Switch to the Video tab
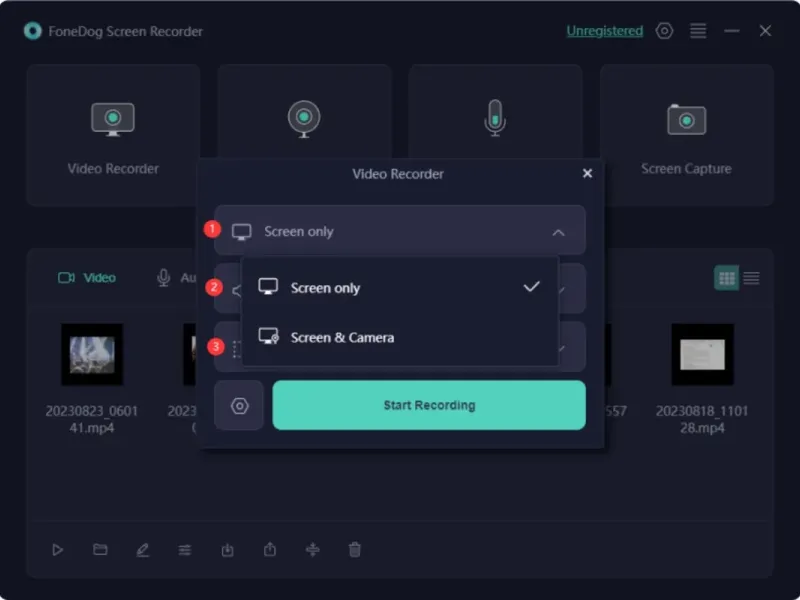 [x=87, y=278]
